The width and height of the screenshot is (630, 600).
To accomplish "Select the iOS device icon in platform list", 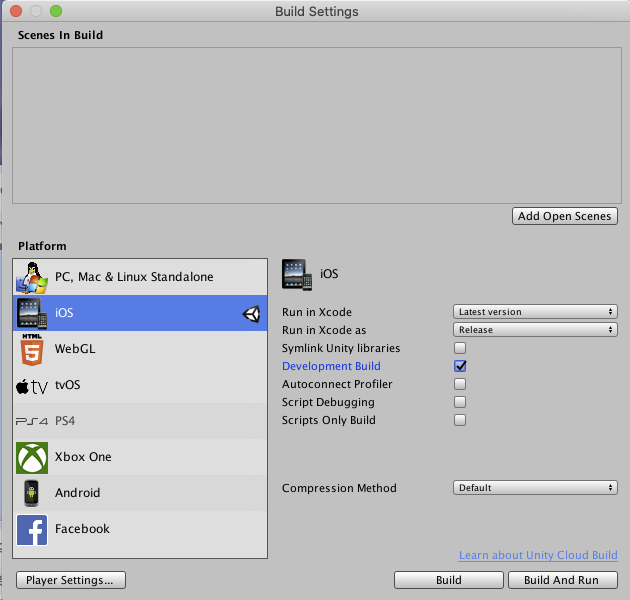I will pos(32,313).
